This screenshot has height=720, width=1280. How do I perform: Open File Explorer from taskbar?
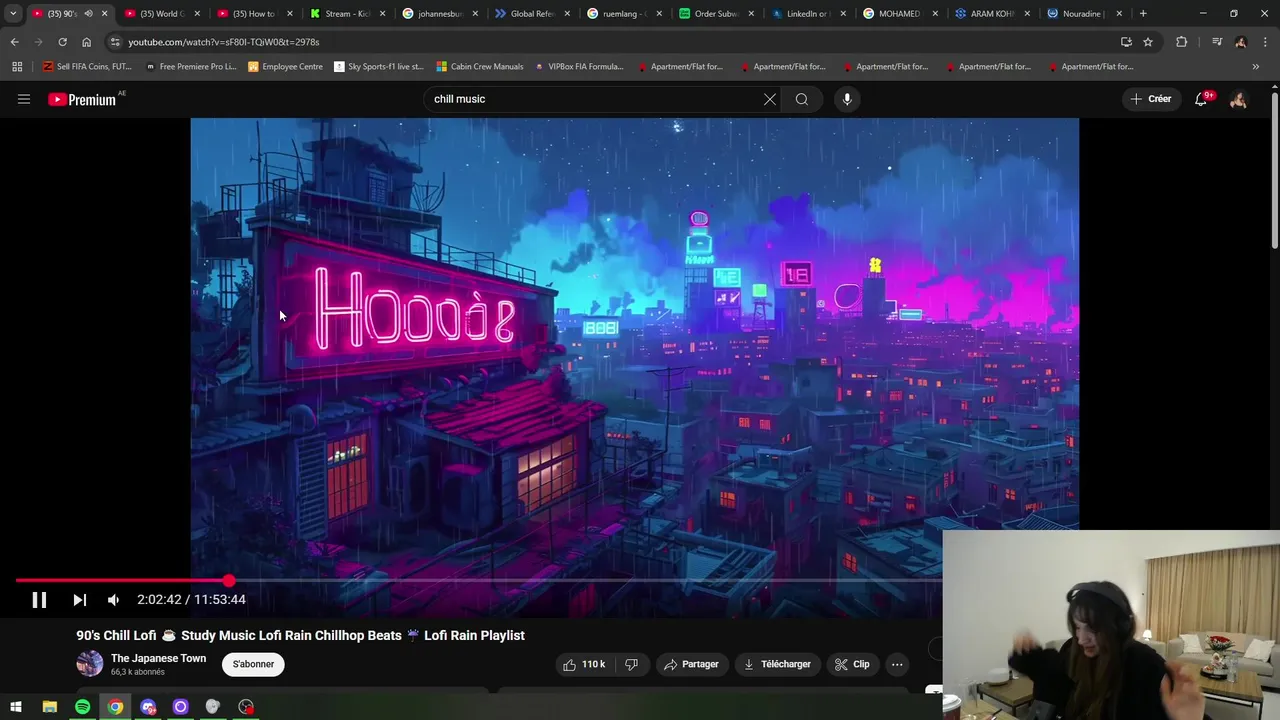tap(49, 707)
